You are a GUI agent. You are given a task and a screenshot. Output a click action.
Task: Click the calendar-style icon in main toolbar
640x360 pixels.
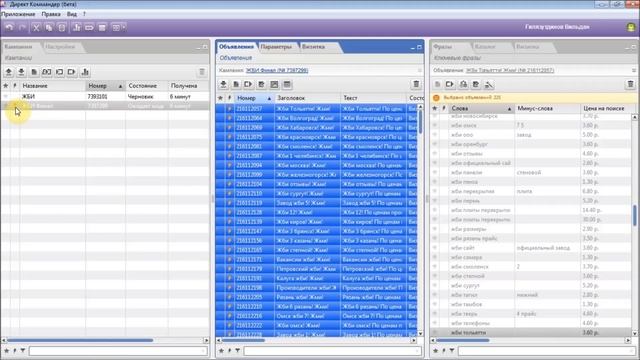pyautogui.click(x=102, y=27)
